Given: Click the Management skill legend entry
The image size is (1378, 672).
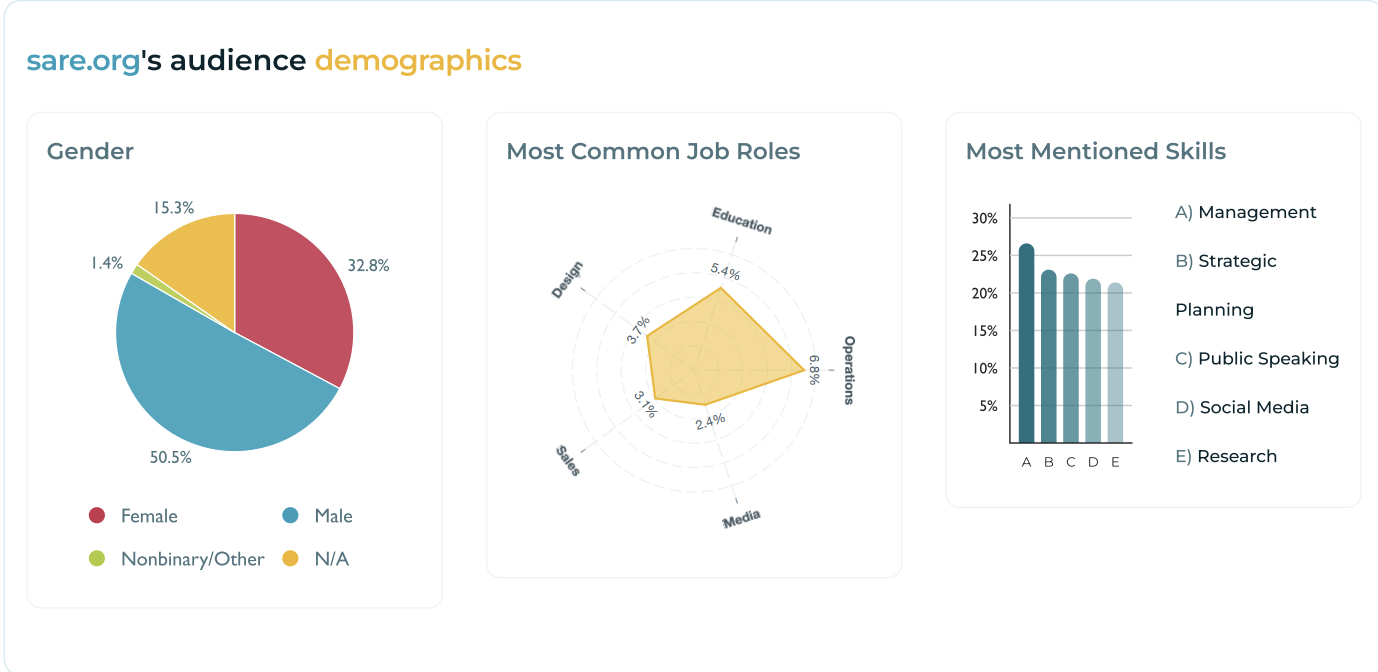Looking at the screenshot, I should point(1246,212).
